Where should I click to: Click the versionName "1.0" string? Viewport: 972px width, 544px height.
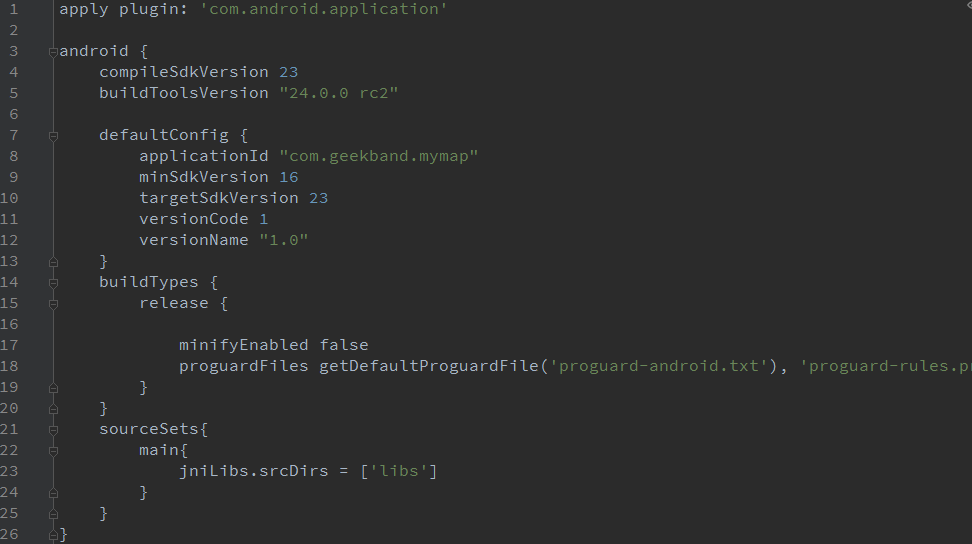283,240
